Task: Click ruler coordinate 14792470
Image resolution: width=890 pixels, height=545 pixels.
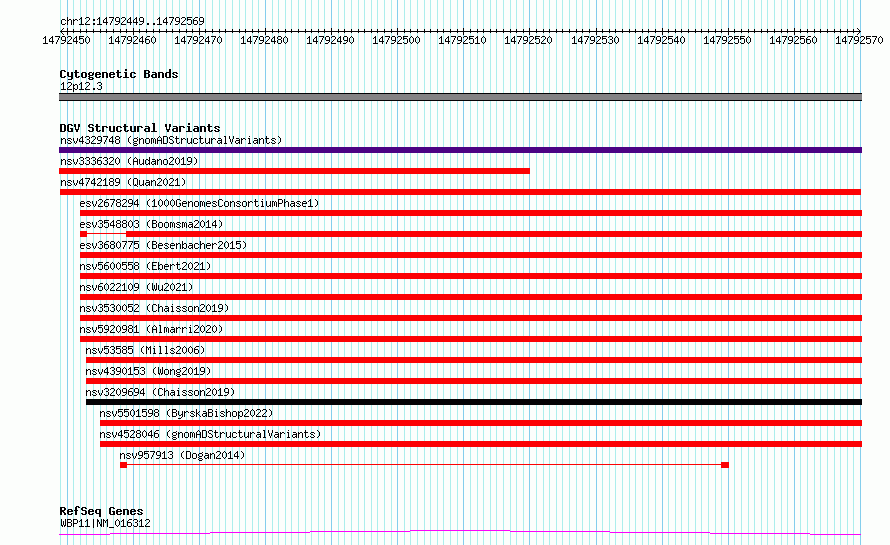Action: click(x=198, y=40)
